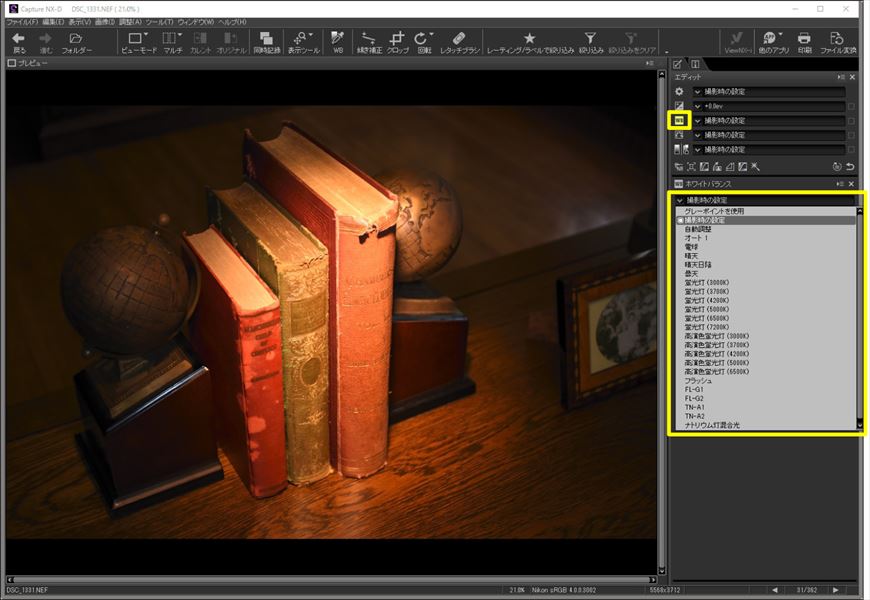The height and width of the screenshot is (600, 870).
Task: Open the ヘルプ(H) menu
Action: point(232,22)
